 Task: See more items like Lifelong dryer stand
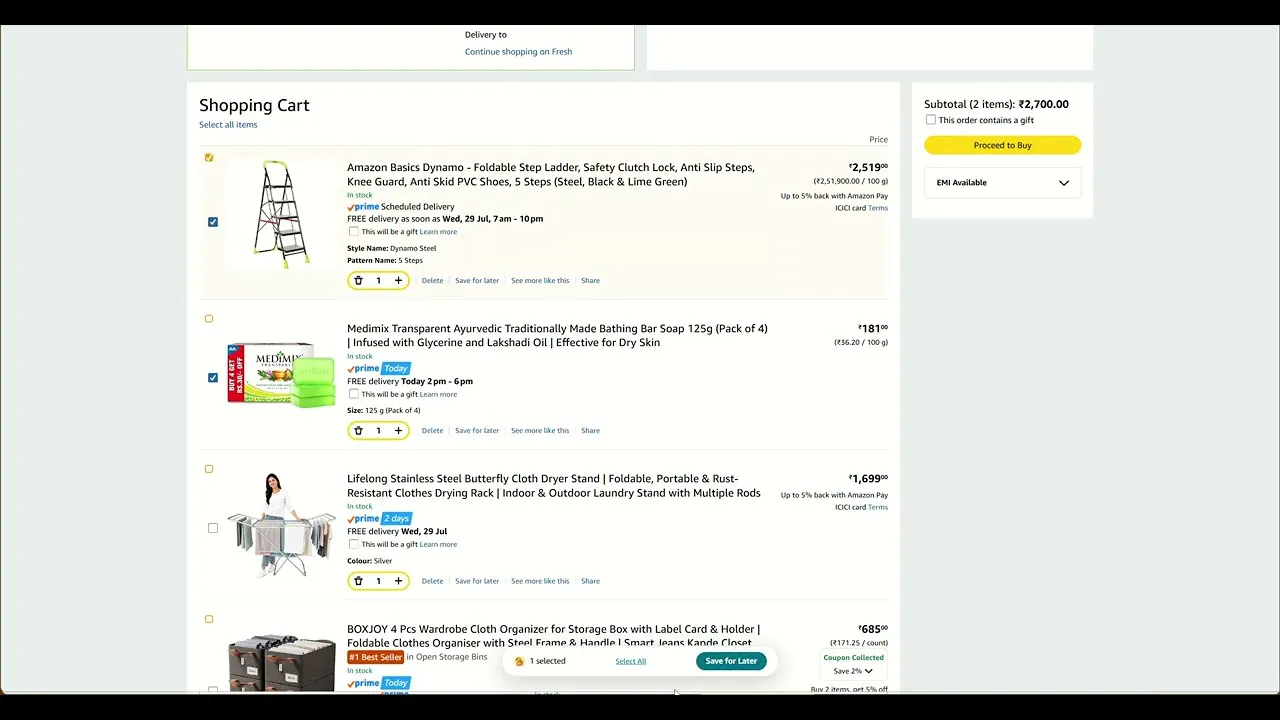(x=540, y=581)
